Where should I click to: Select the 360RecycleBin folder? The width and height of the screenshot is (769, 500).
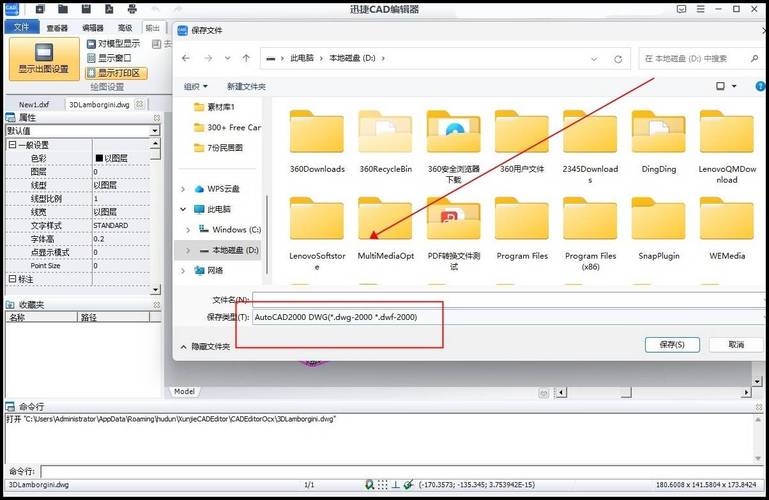click(385, 142)
